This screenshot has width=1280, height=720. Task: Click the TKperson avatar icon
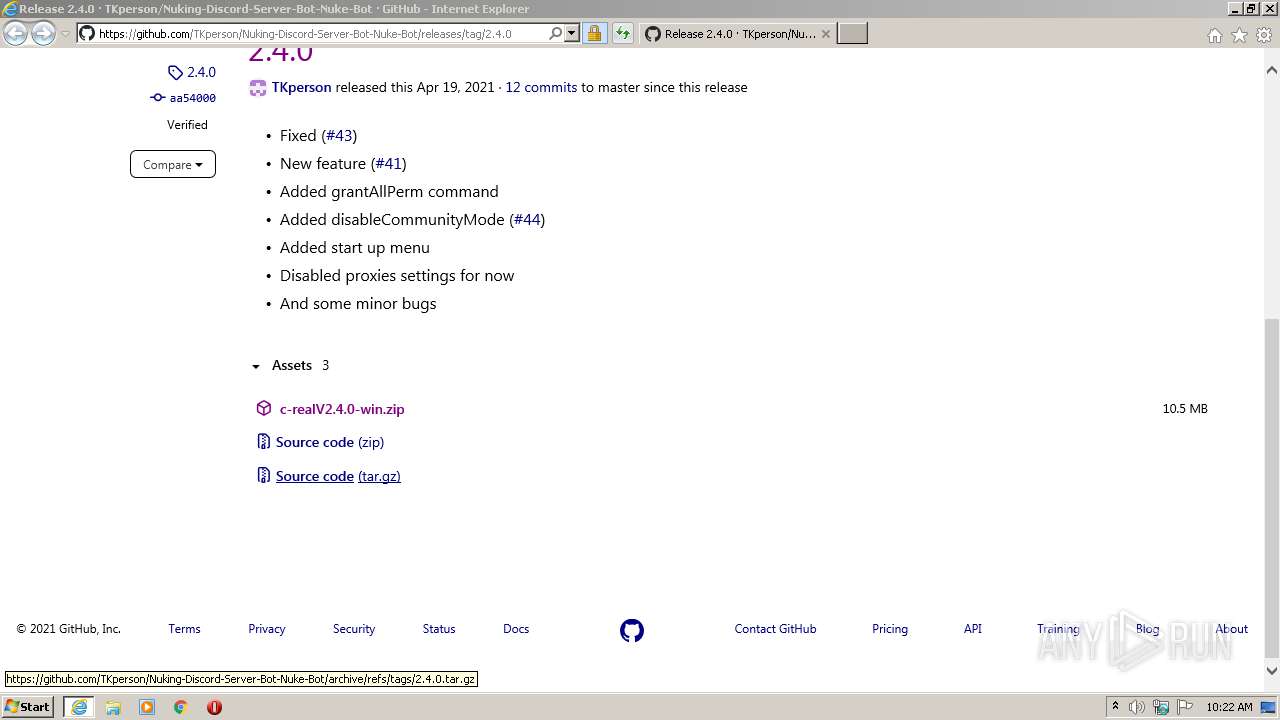point(258,87)
